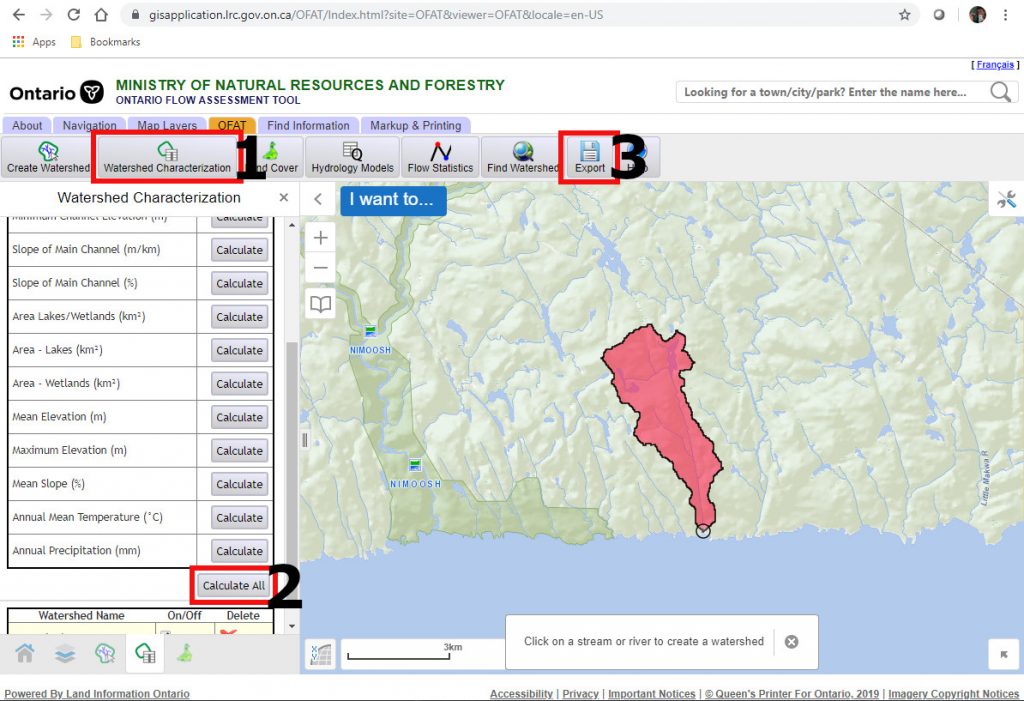Open the Find Watershed tool
The image size is (1024, 701).
[521, 156]
